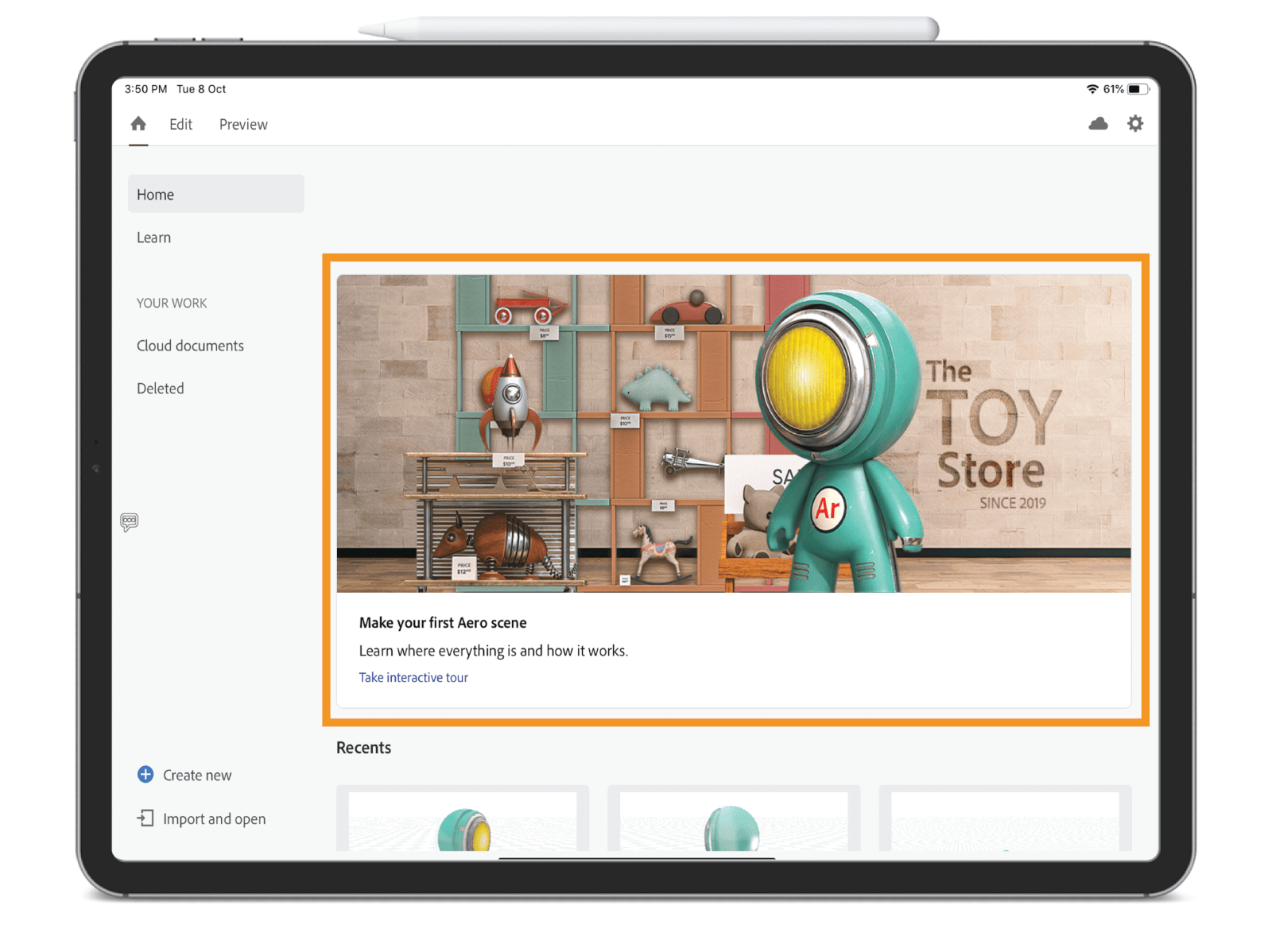
Task: Tap the Create new plus icon
Action: coord(145,775)
